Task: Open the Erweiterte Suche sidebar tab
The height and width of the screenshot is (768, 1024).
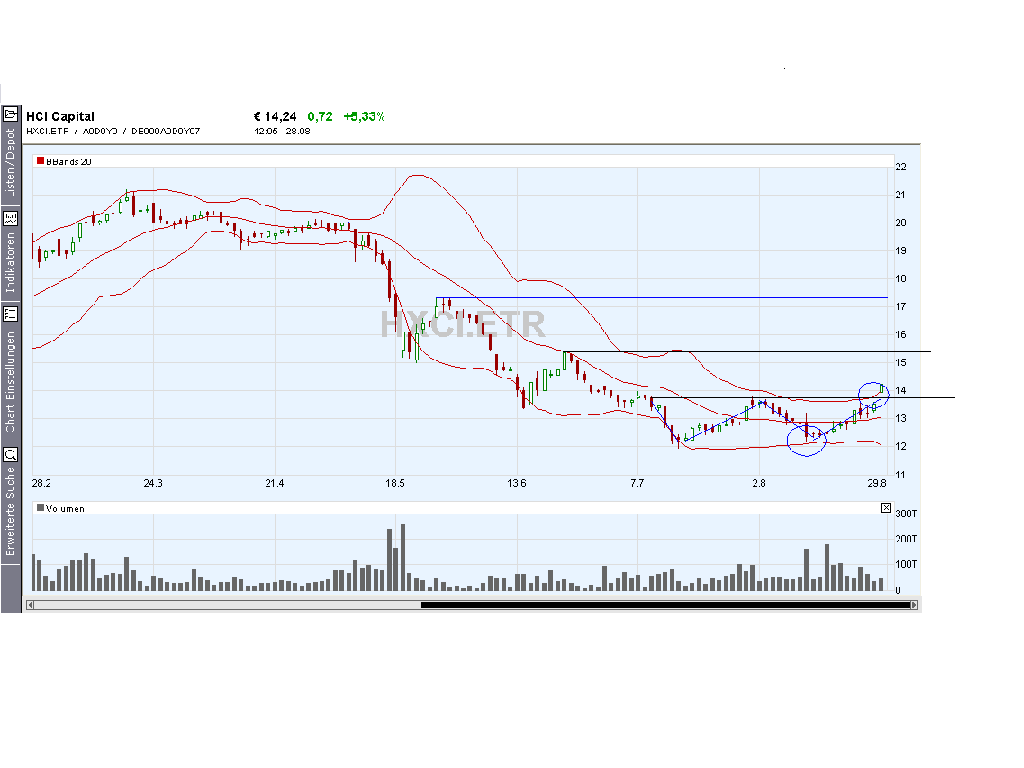Action: pos(11,512)
